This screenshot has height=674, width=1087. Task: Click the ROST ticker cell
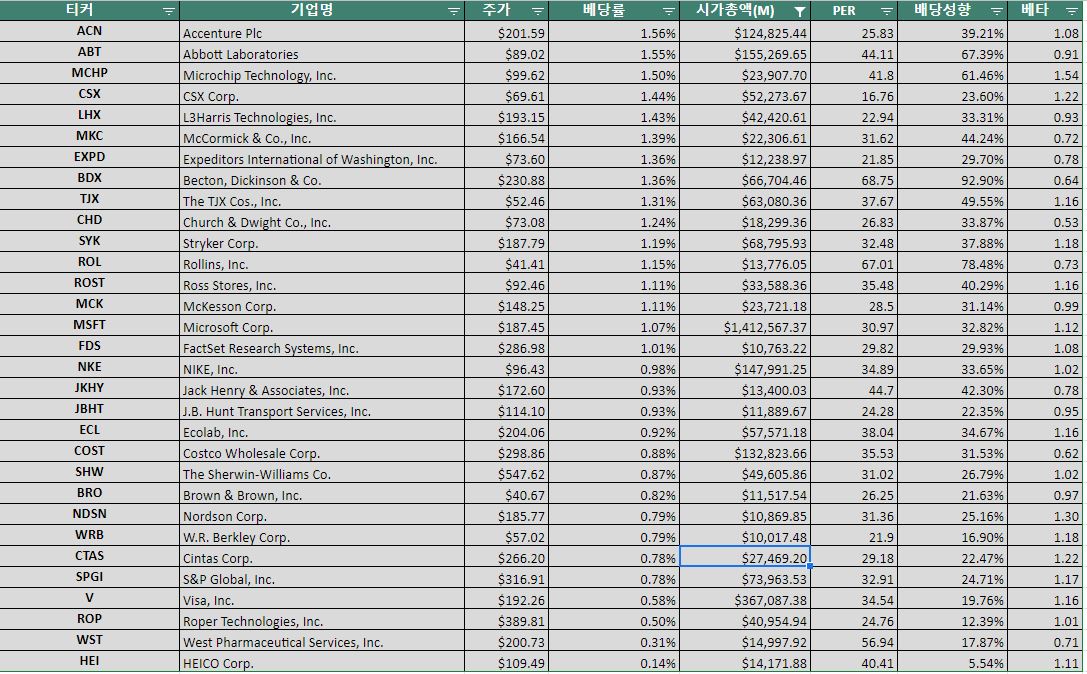[x=89, y=283]
